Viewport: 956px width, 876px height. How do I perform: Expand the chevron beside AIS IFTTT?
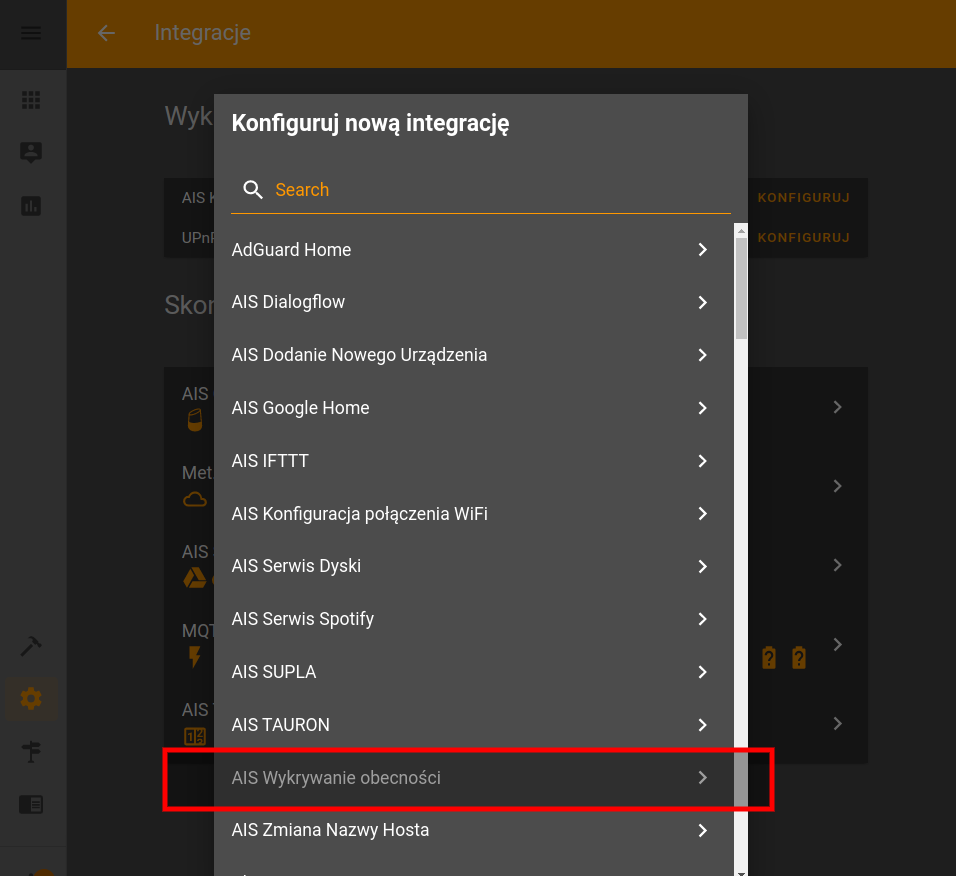[x=702, y=461]
